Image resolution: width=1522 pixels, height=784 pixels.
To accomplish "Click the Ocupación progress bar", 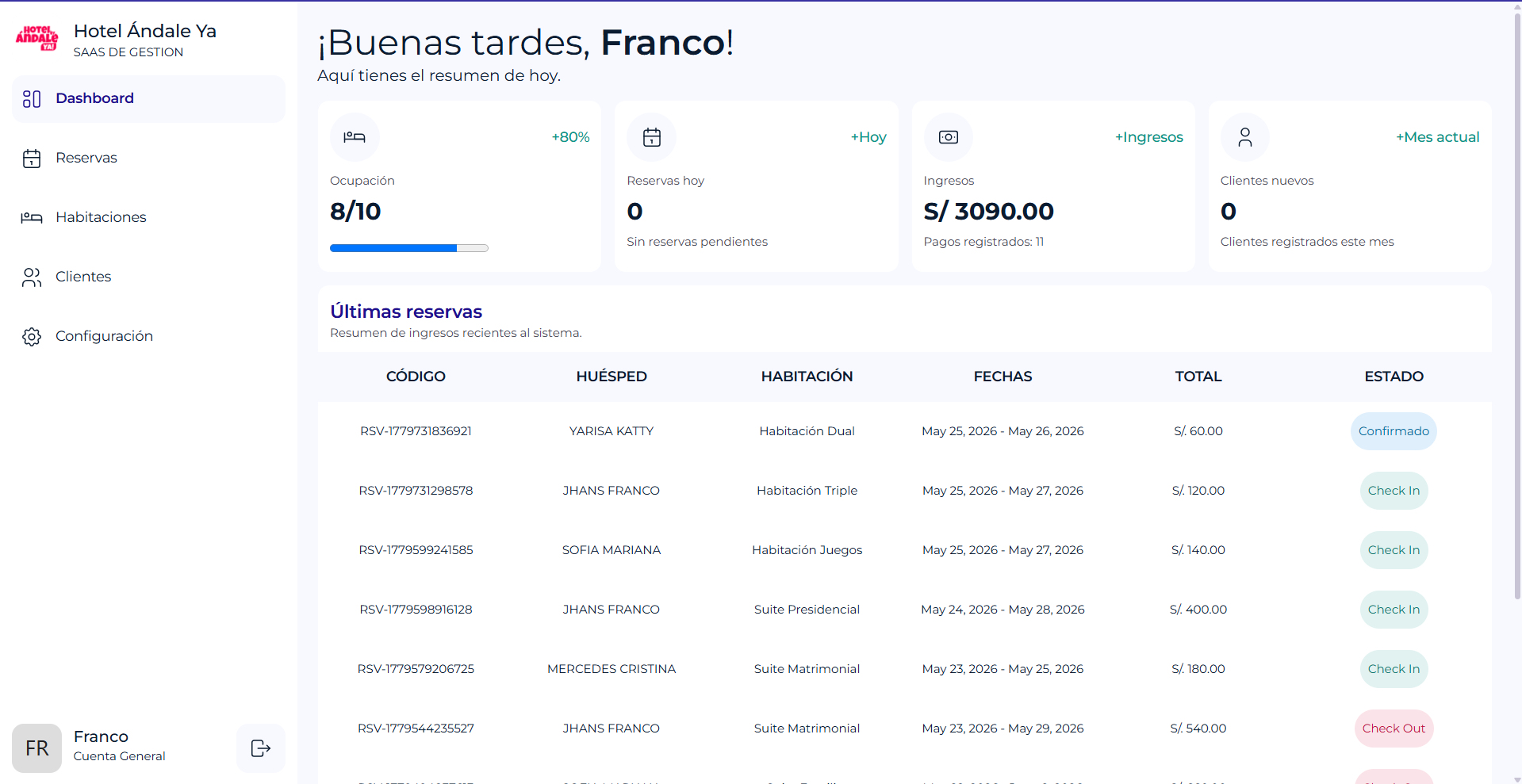I will click(409, 248).
